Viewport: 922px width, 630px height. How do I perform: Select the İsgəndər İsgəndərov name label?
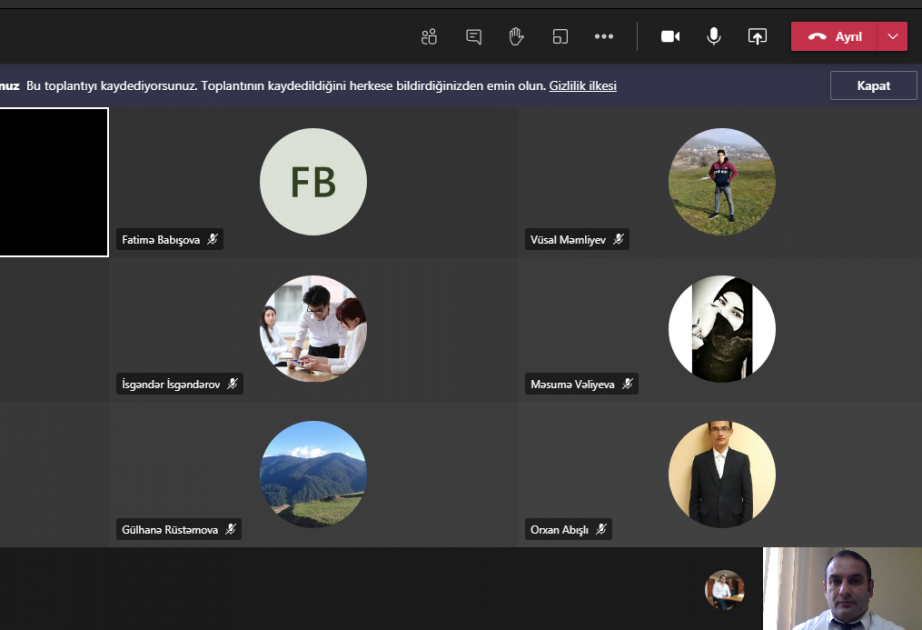point(171,384)
